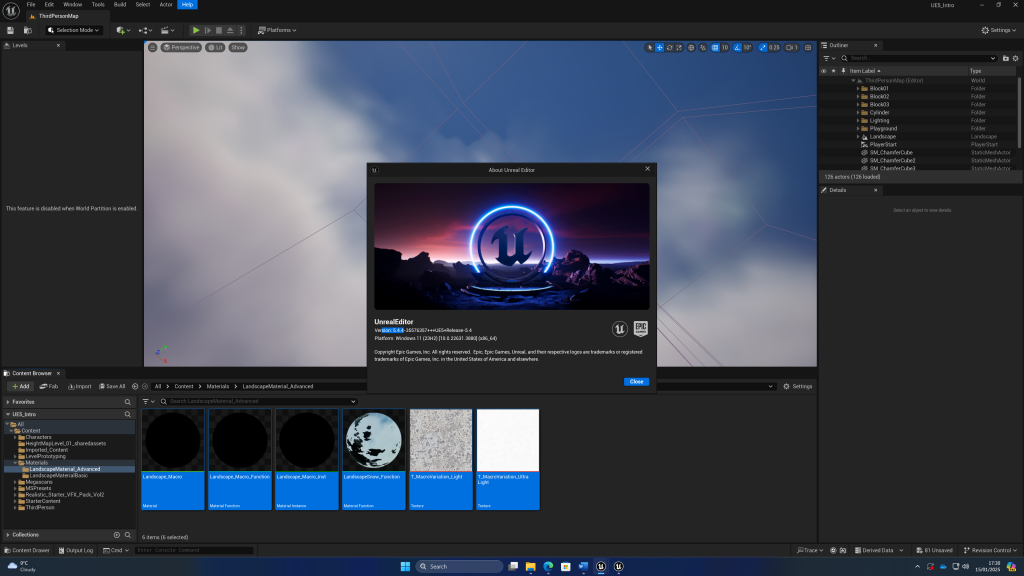Click the Import button in Content Browser

80,387
